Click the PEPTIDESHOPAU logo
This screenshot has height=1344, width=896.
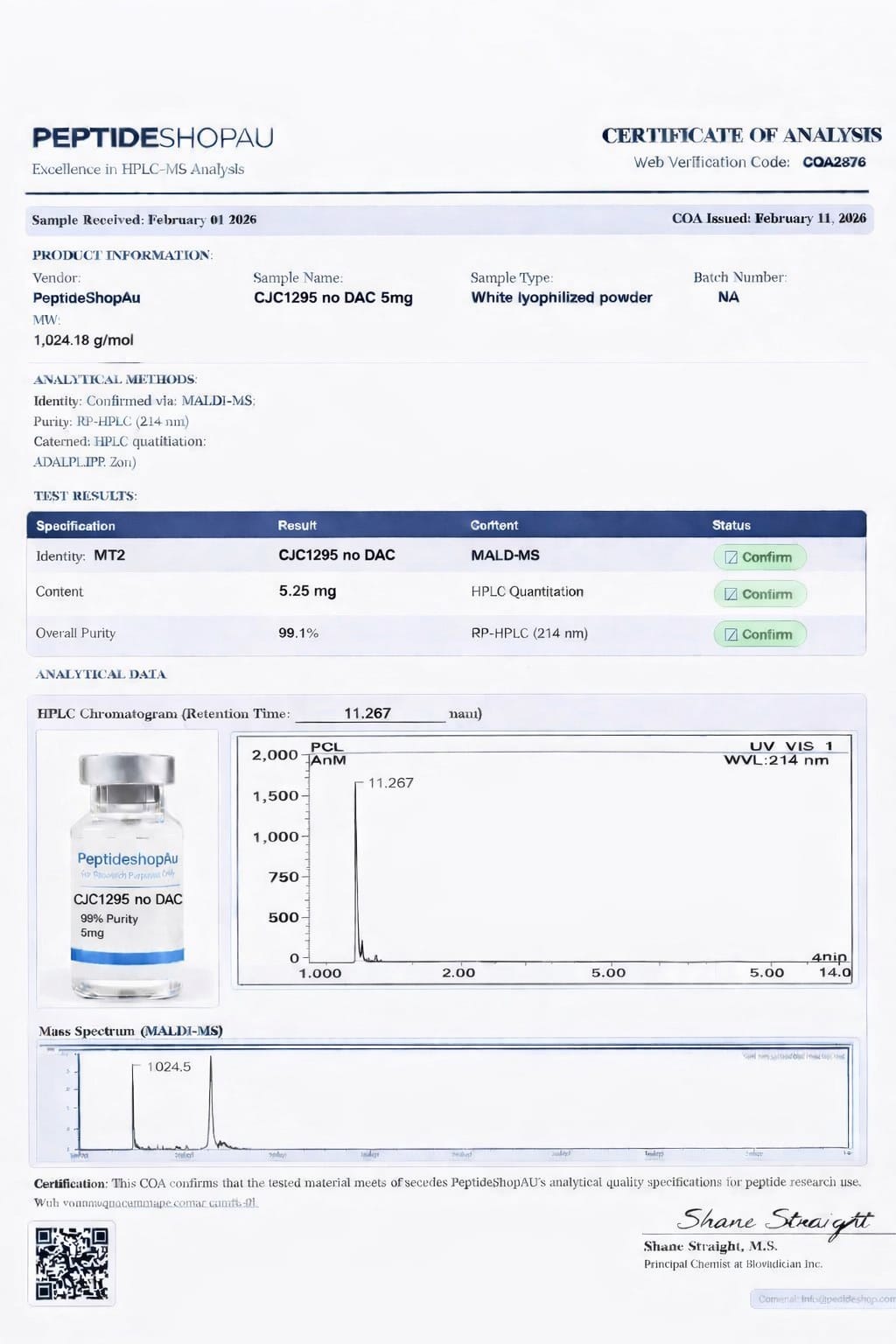coord(153,137)
